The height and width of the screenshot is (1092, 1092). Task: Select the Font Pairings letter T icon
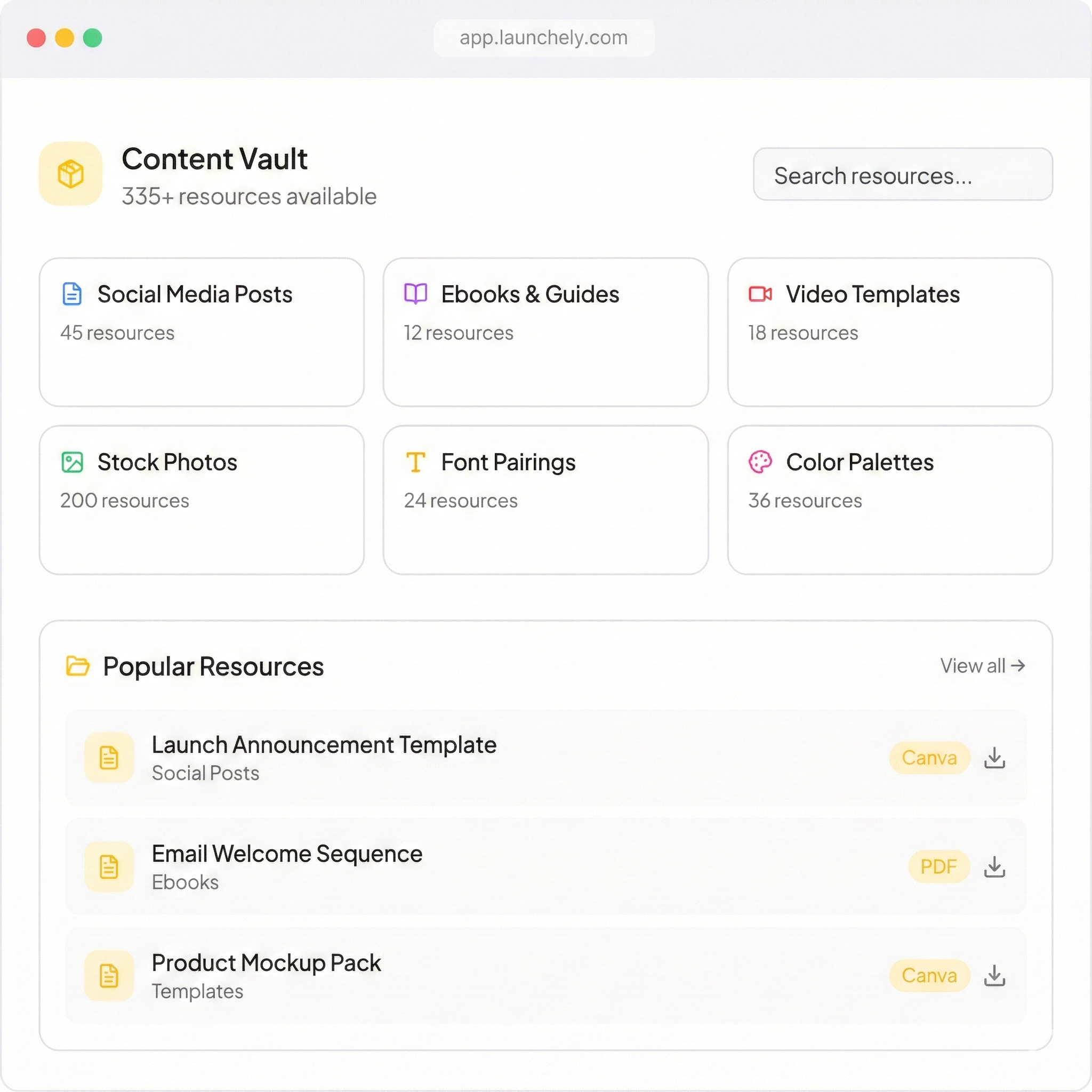pyautogui.click(x=415, y=462)
